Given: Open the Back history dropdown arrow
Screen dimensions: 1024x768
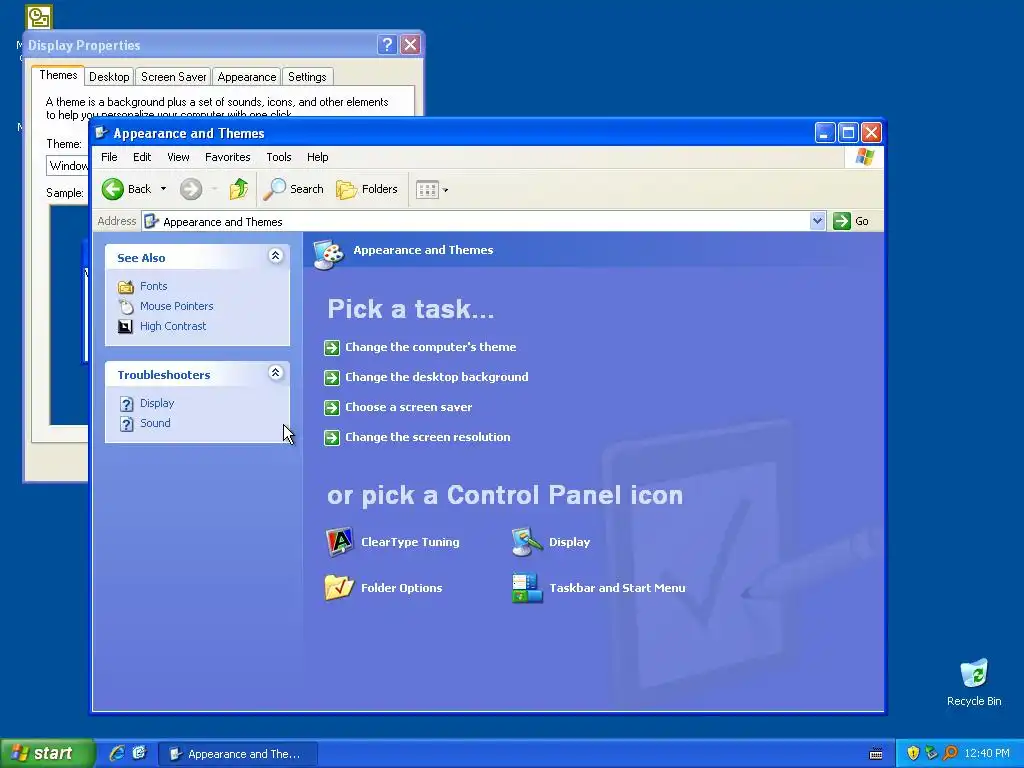Looking at the screenshot, I should click(x=163, y=189).
